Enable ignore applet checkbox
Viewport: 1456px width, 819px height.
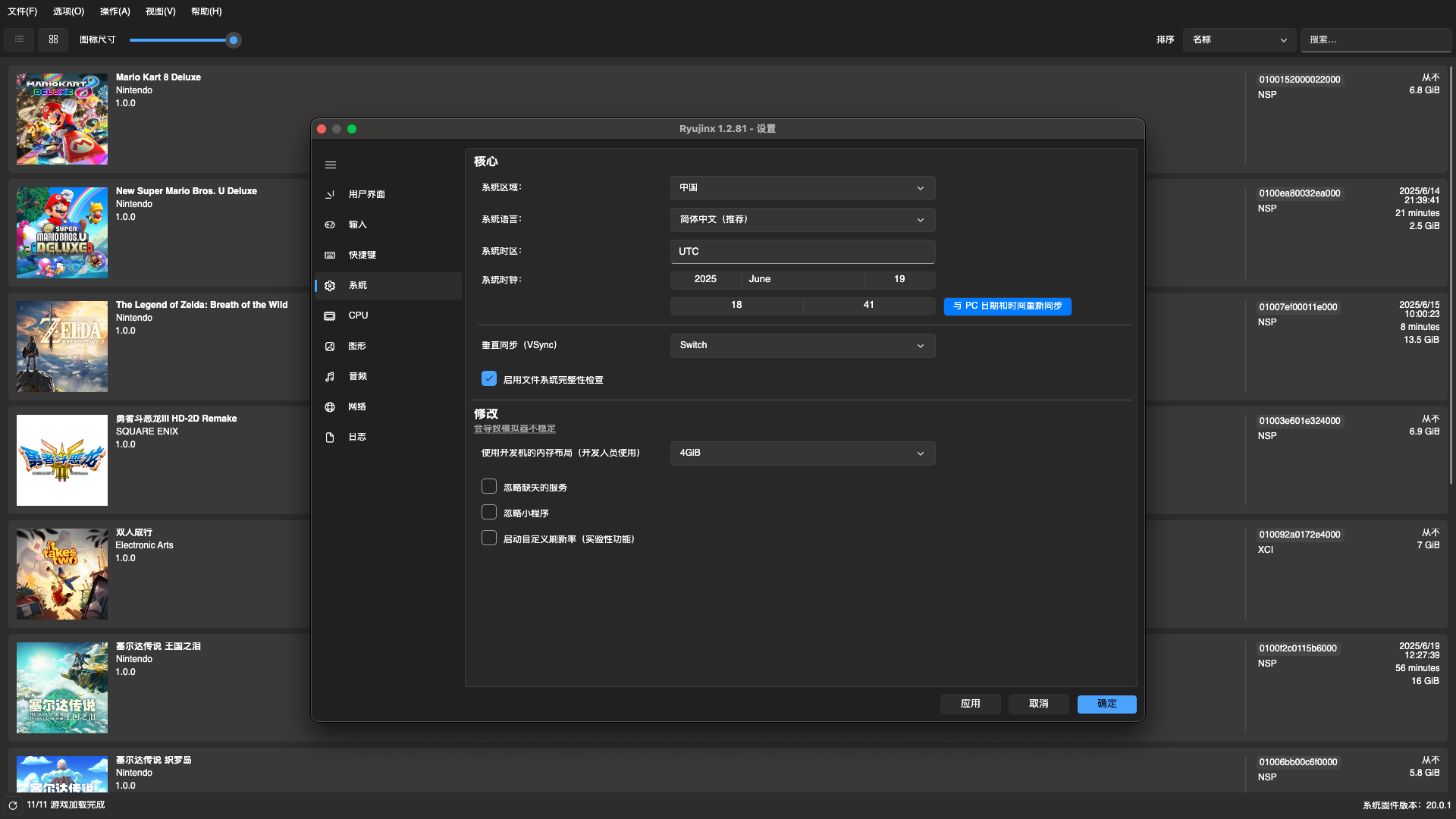489,512
